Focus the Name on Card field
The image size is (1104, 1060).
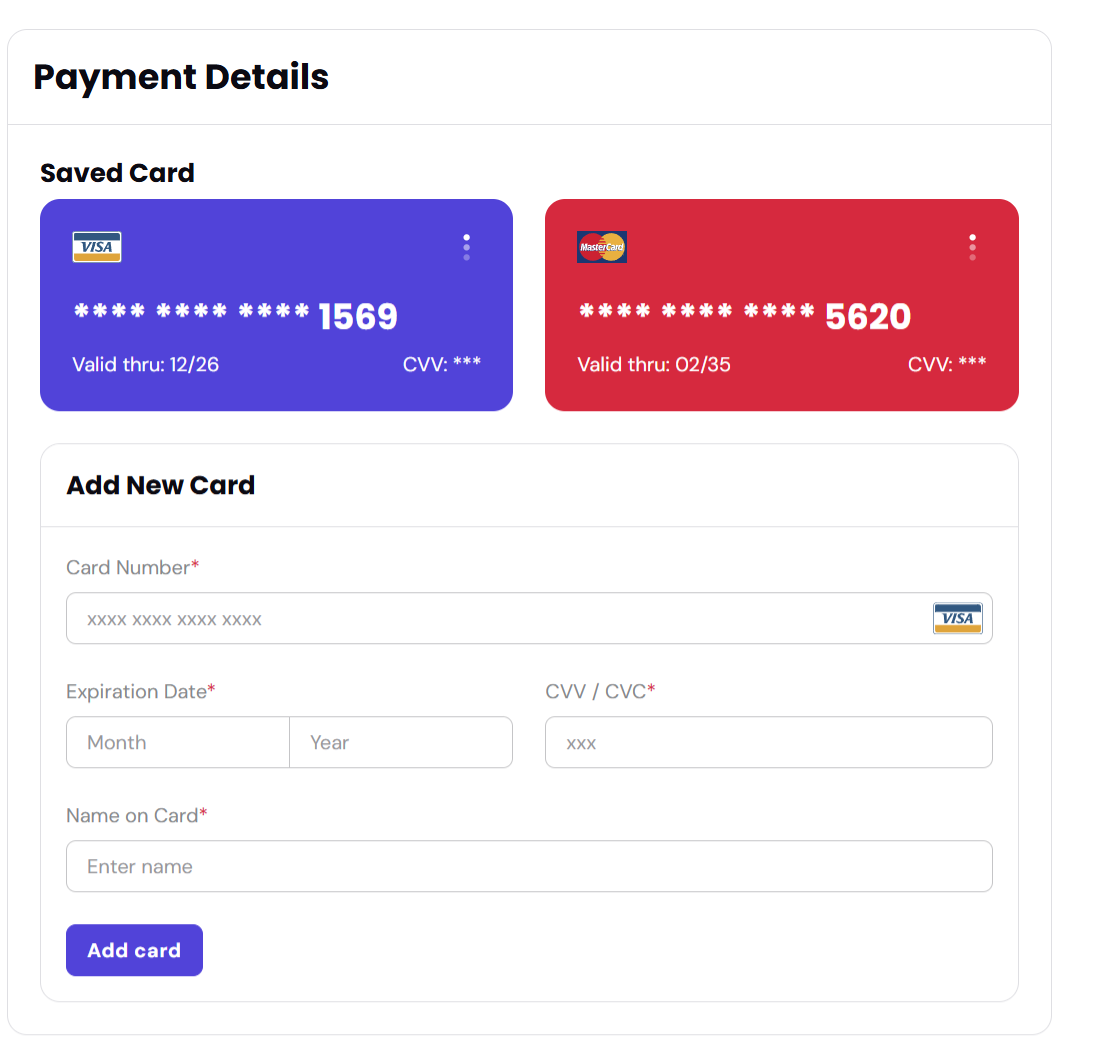click(x=529, y=866)
